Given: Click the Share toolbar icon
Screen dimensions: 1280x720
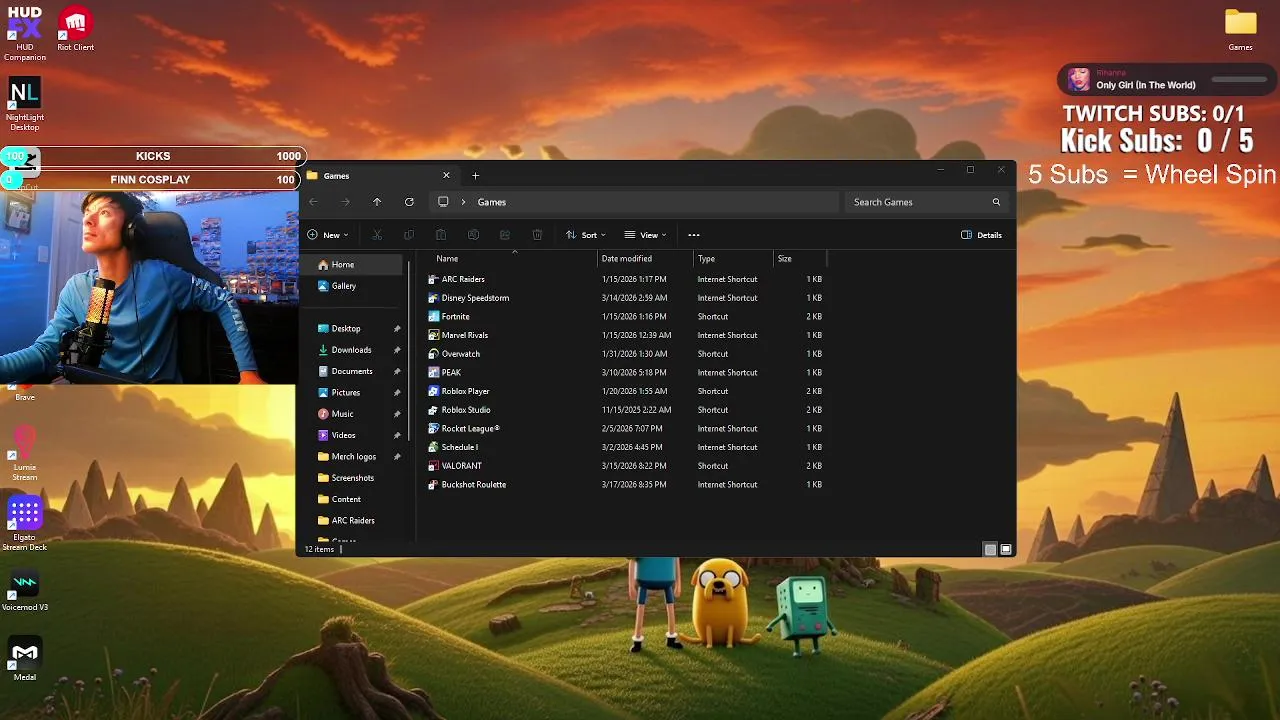Looking at the screenshot, I should (505, 235).
